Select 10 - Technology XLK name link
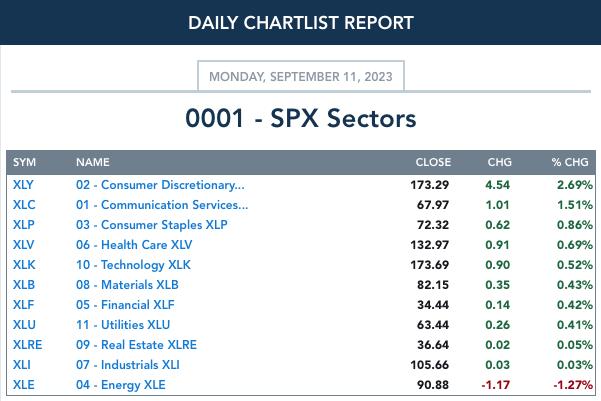Viewport: 601px width, 401px height. tap(133, 265)
